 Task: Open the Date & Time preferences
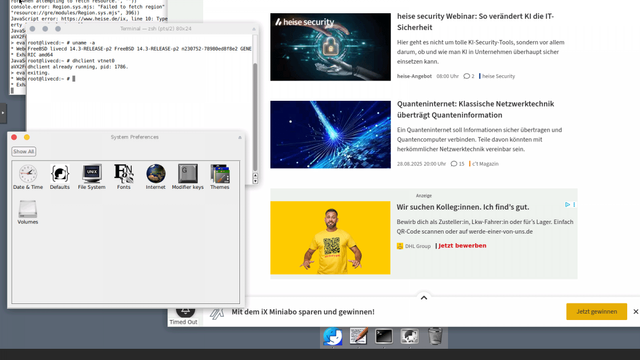[x=28, y=177]
